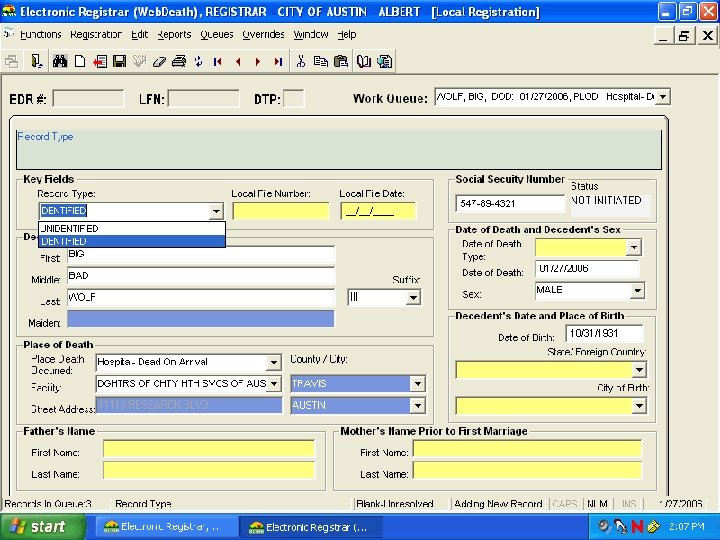Expand the Suffix dropdown arrow
This screenshot has height=540, width=720.
tap(414, 298)
